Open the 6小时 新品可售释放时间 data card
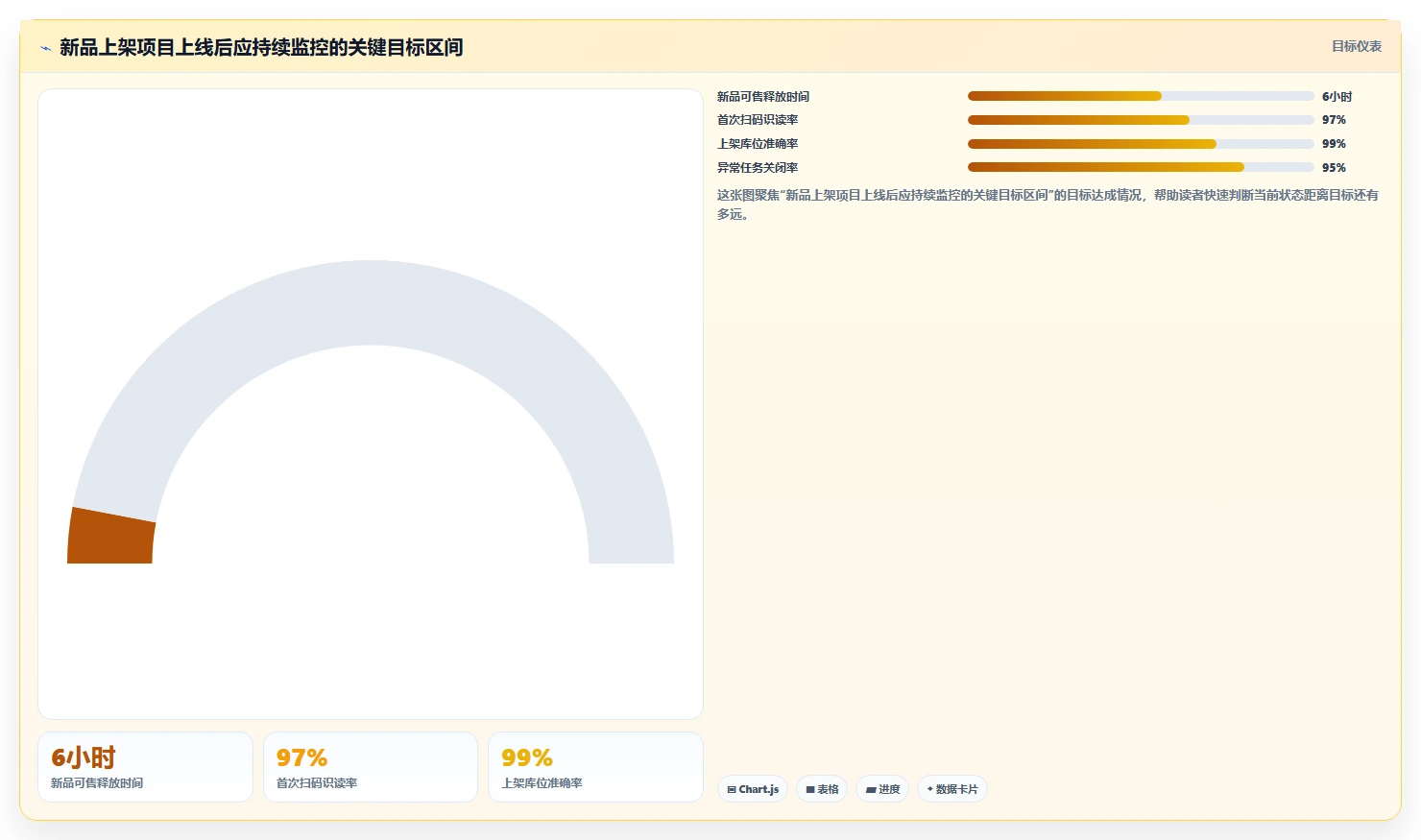This screenshot has width=1421, height=840. click(x=145, y=767)
